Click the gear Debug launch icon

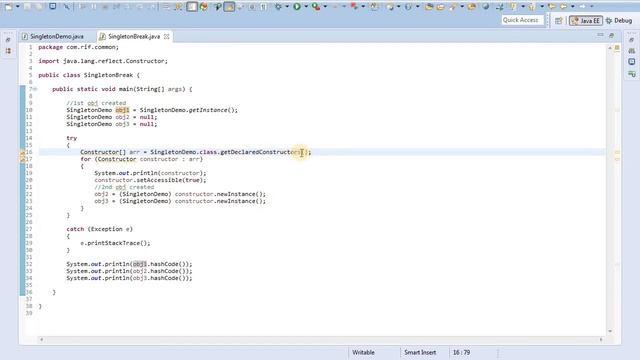click(x=278, y=7)
